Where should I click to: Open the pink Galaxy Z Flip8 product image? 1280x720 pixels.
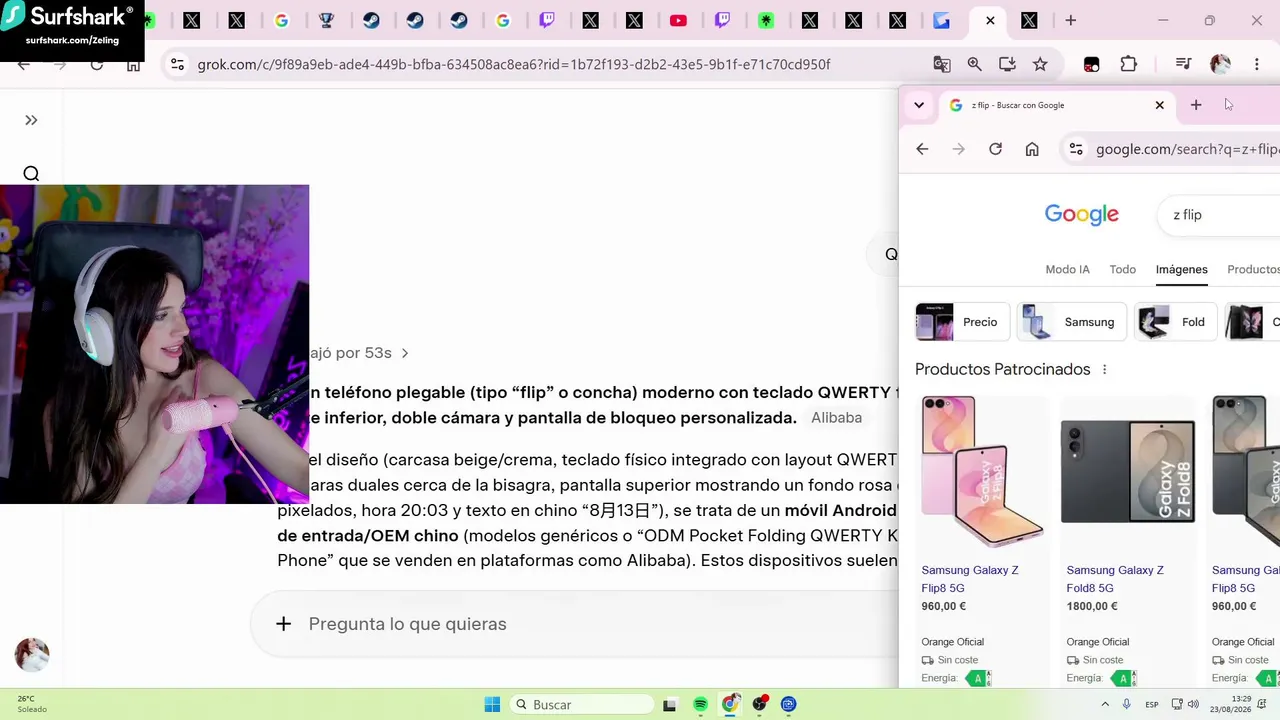[982, 472]
